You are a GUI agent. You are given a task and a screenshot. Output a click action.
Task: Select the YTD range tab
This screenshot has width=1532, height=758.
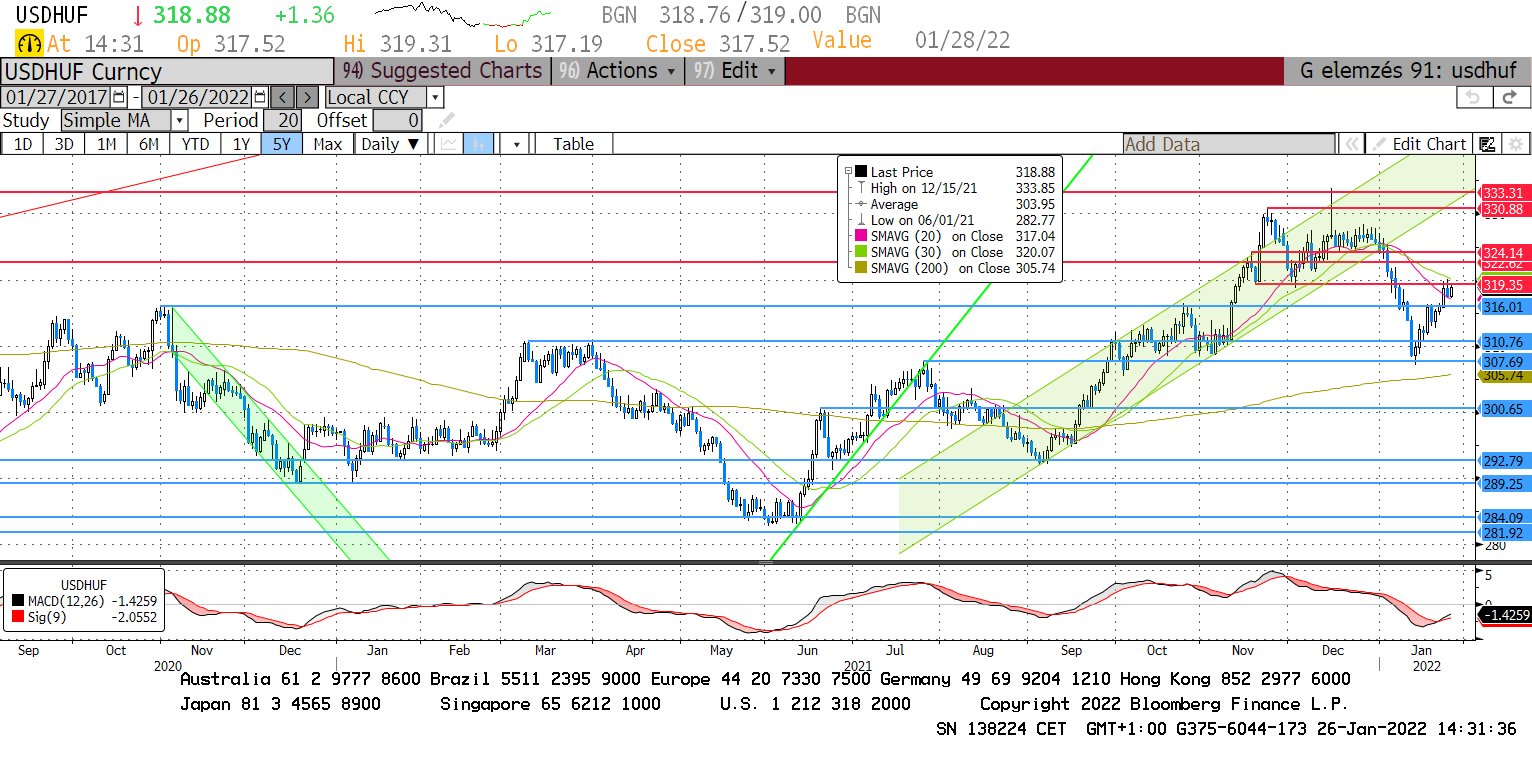[195, 144]
